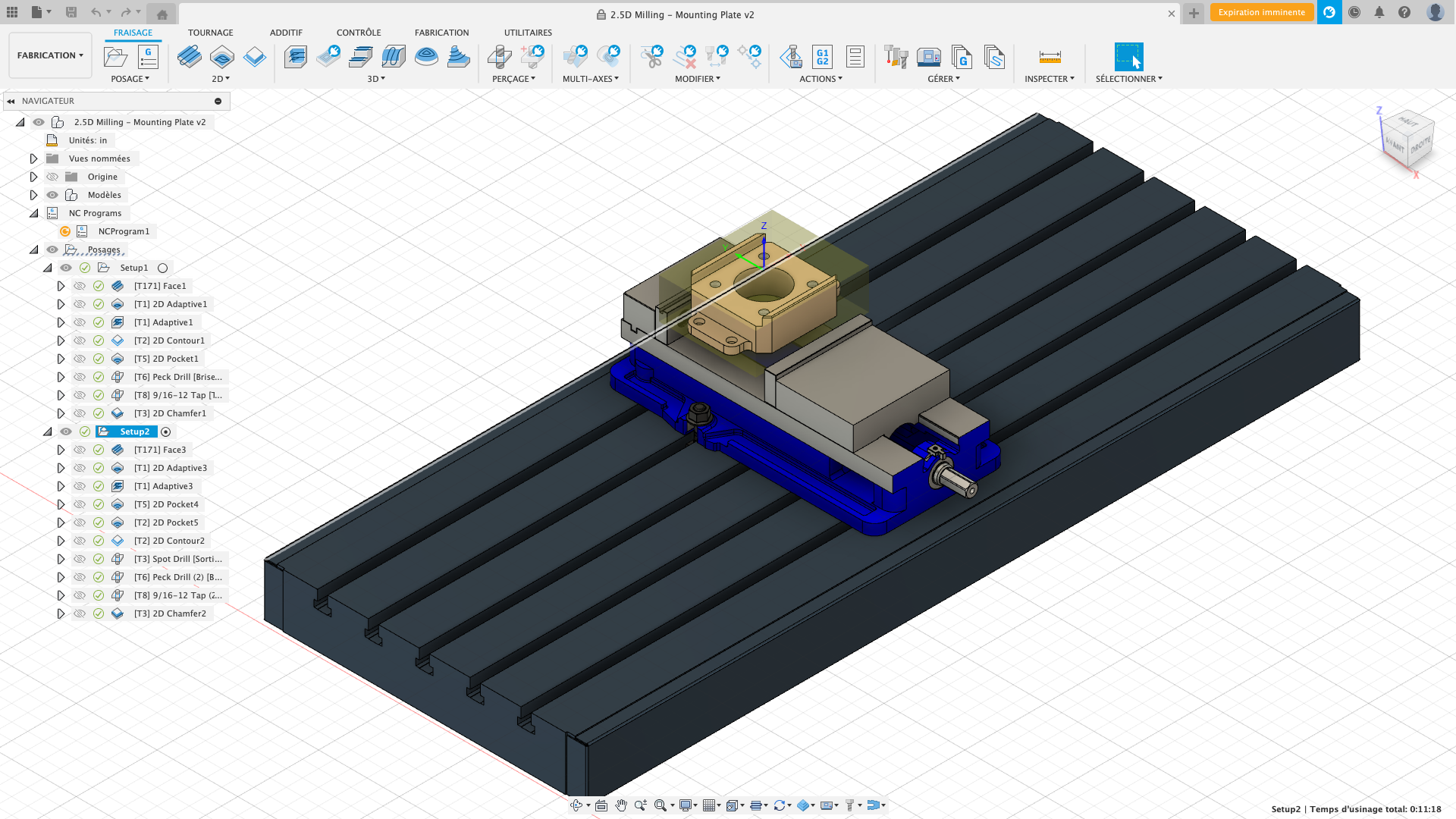Click the Inspecter measure icon in toolbar
Image resolution: width=1456 pixels, height=819 pixels.
pos(1050,57)
